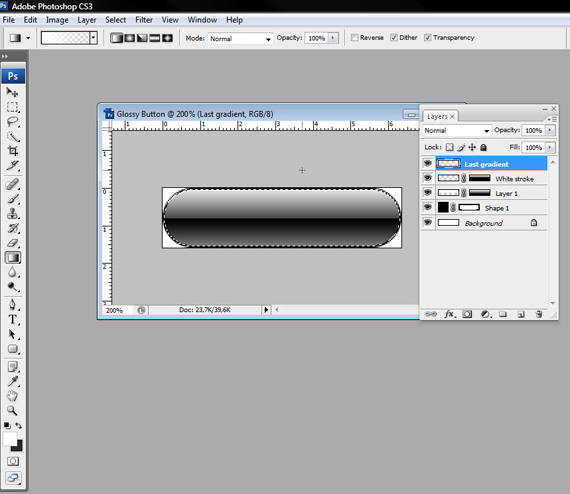
Task: Select the Move tool
Action: click(12, 92)
